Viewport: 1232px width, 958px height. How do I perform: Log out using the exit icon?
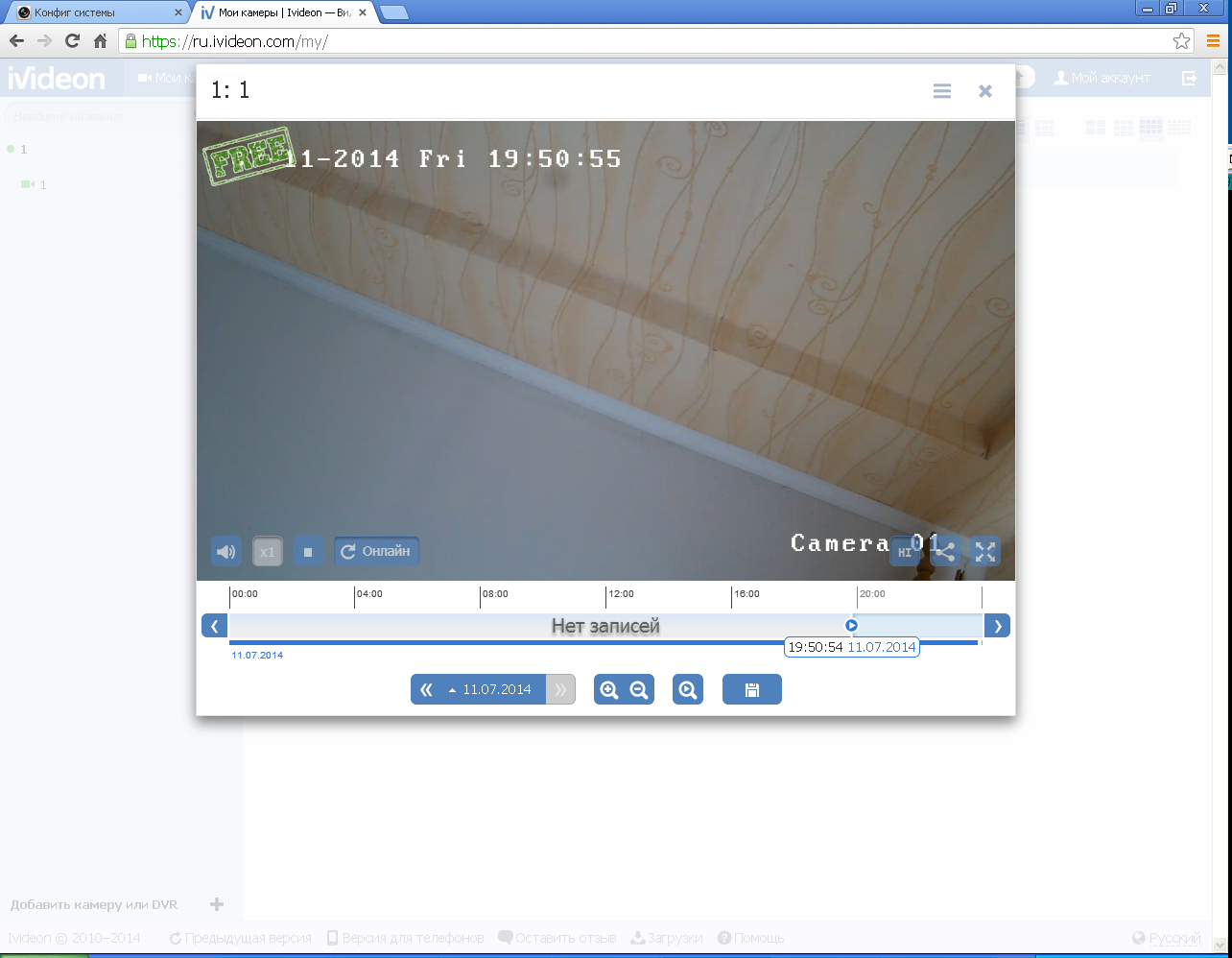pyautogui.click(x=1190, y=78)
